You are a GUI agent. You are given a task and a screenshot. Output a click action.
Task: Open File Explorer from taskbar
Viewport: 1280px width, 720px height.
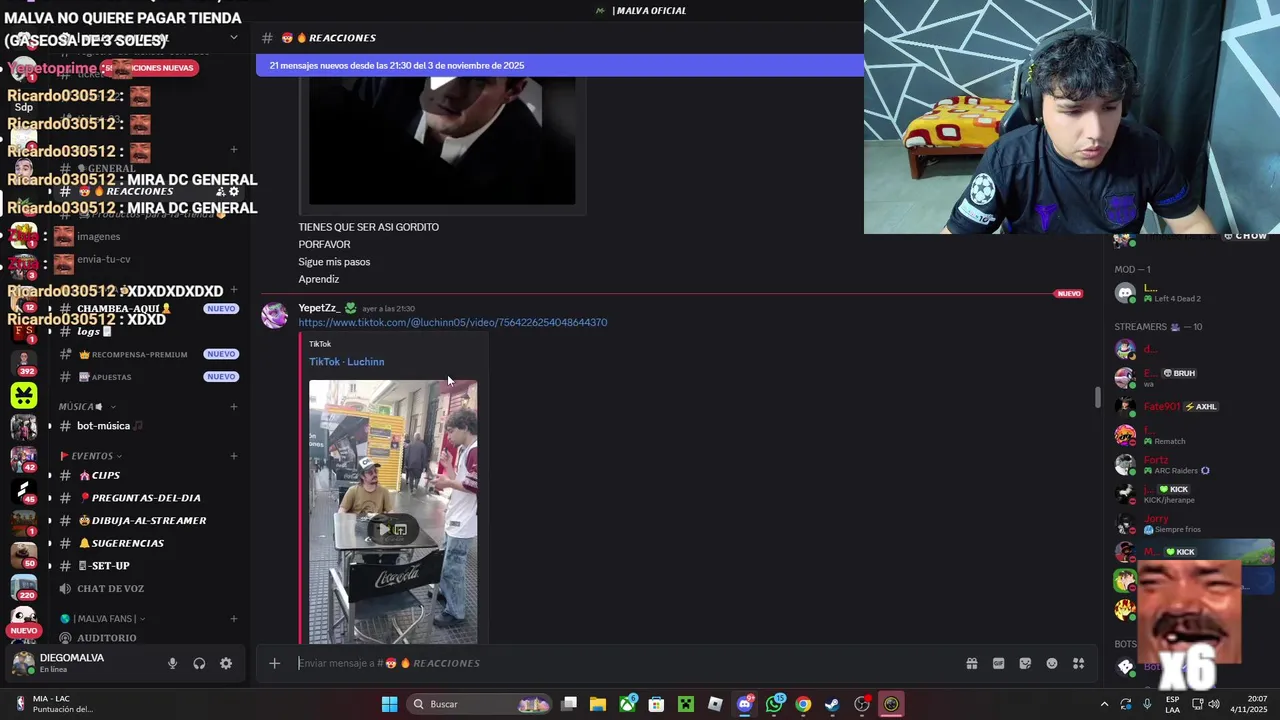pyautogui.click(x=598, y=704)
